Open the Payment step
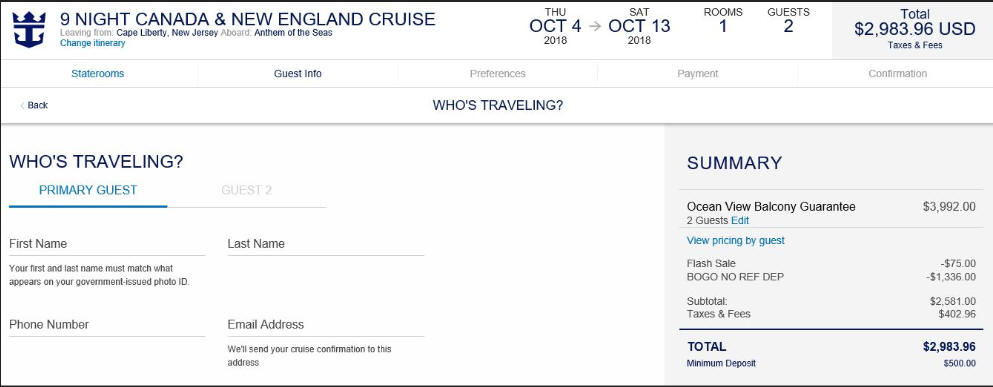The image size is (993, 387). coord(698,73)
